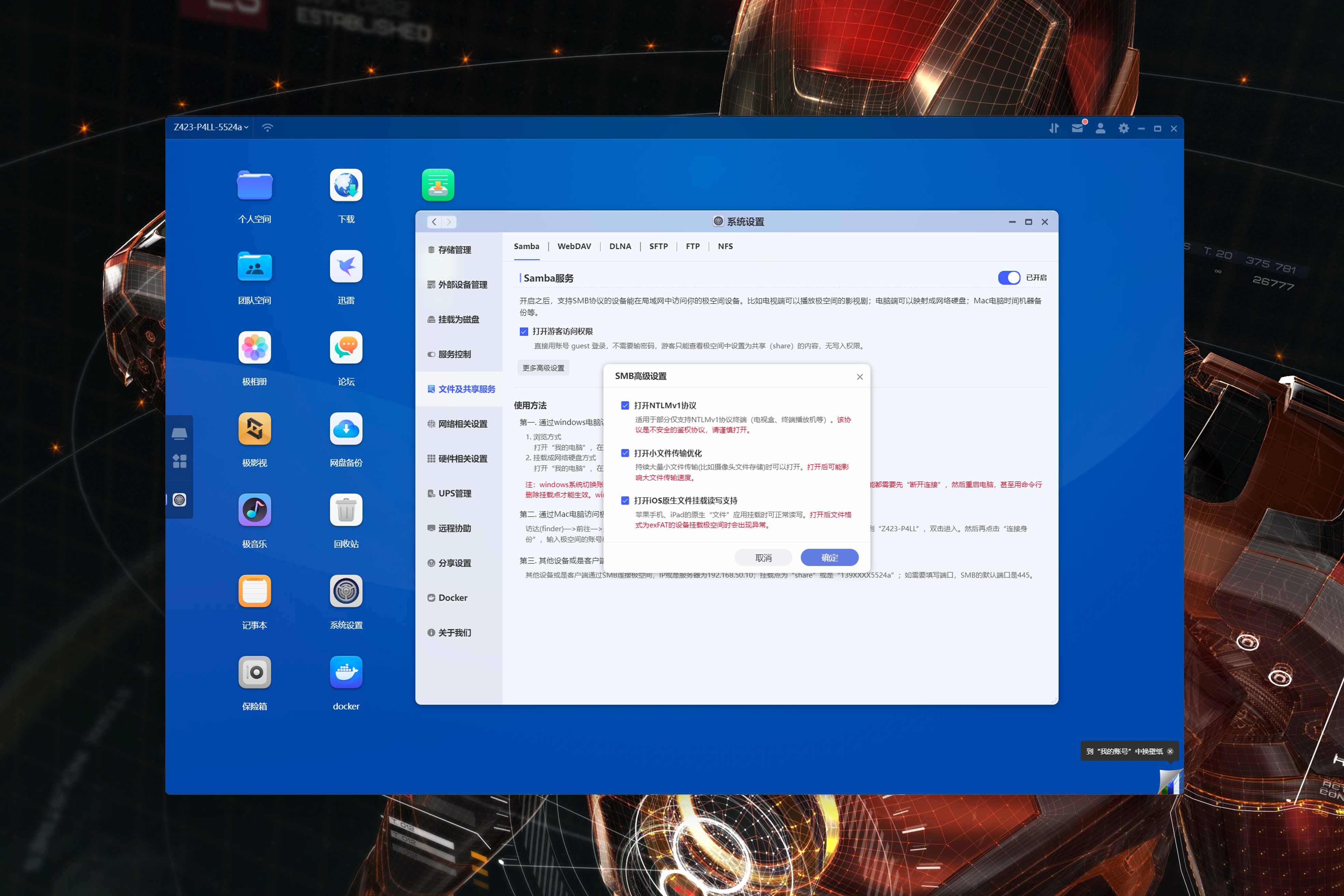Screen dimensions: 1344x896
Task: Click the system settings icon in left dock
Action: pyautogui.click(x=179, y=500)
